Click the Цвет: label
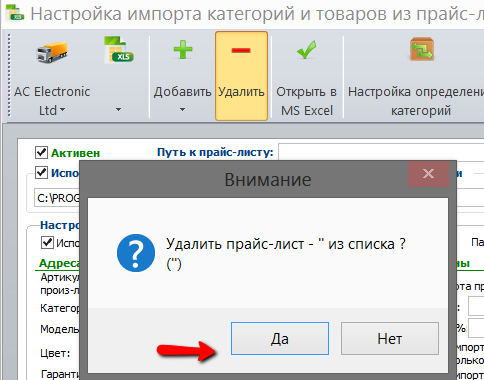Viewport: 484px width, 380px height. 55,353
